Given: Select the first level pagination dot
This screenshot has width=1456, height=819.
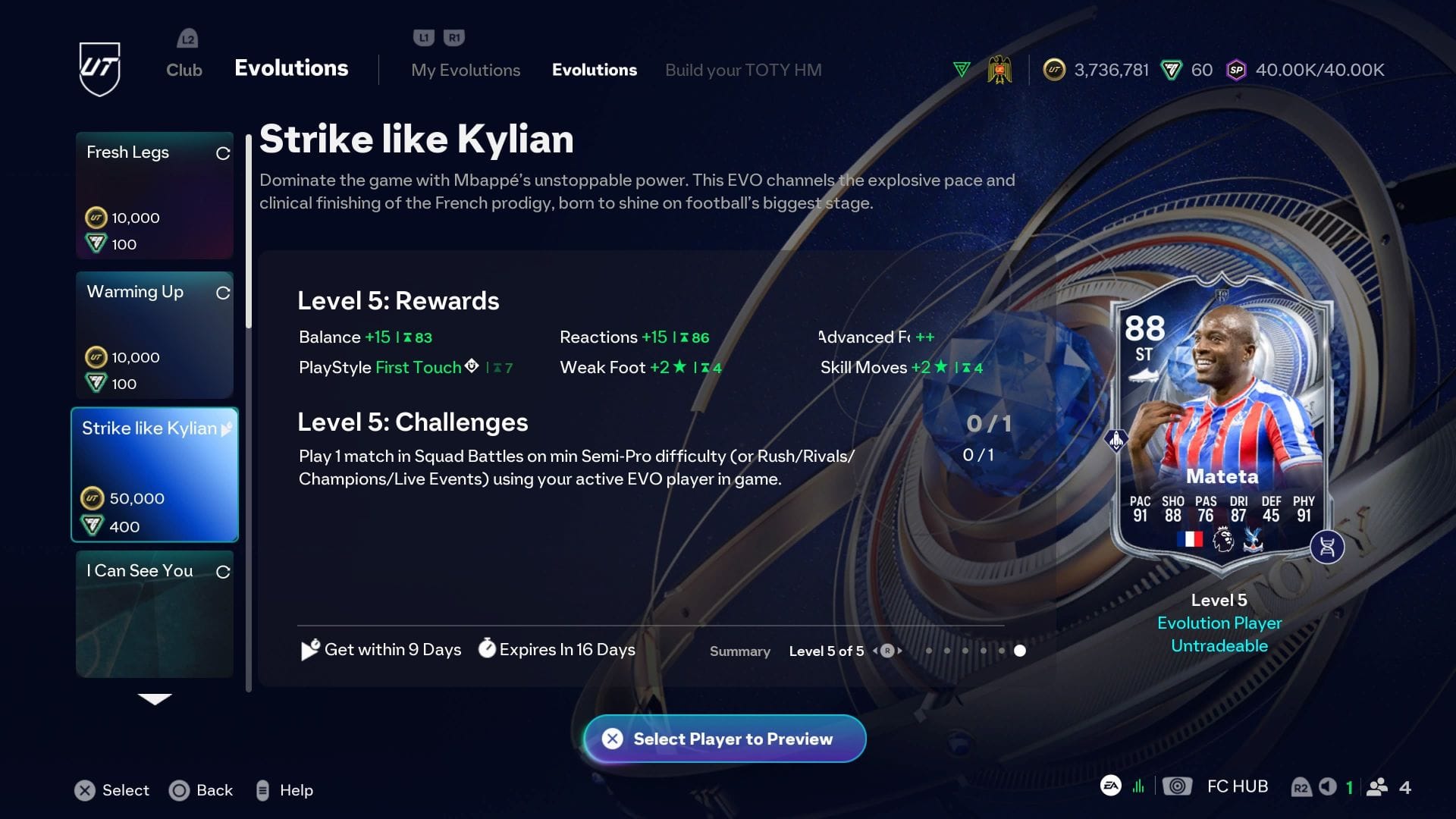Looking at the screenshot, I should point(929,651).
